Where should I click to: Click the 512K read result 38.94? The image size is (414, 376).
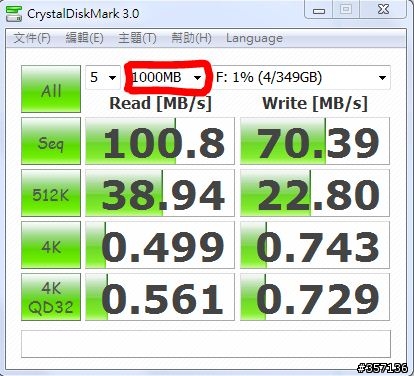(x=160, y=193)
